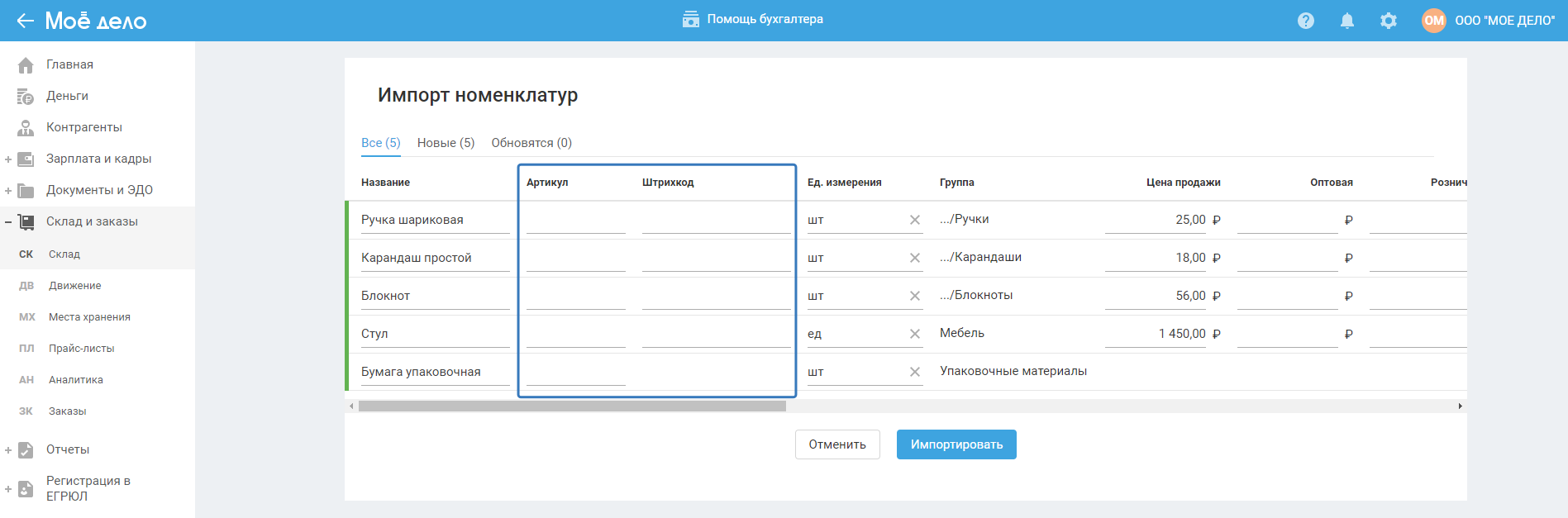Click the horizontal table scrollbar

(x=572, y=406)
